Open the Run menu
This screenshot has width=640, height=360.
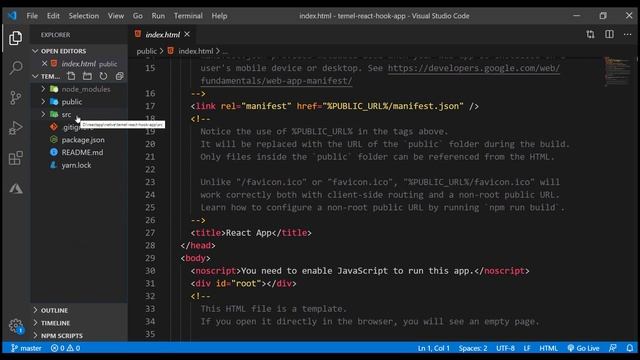click(158, 16)
